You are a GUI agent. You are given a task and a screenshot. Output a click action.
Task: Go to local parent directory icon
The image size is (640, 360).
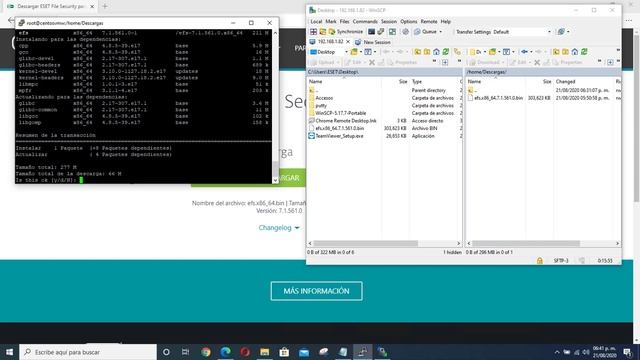pyautogui.click(x=418, y=52)
